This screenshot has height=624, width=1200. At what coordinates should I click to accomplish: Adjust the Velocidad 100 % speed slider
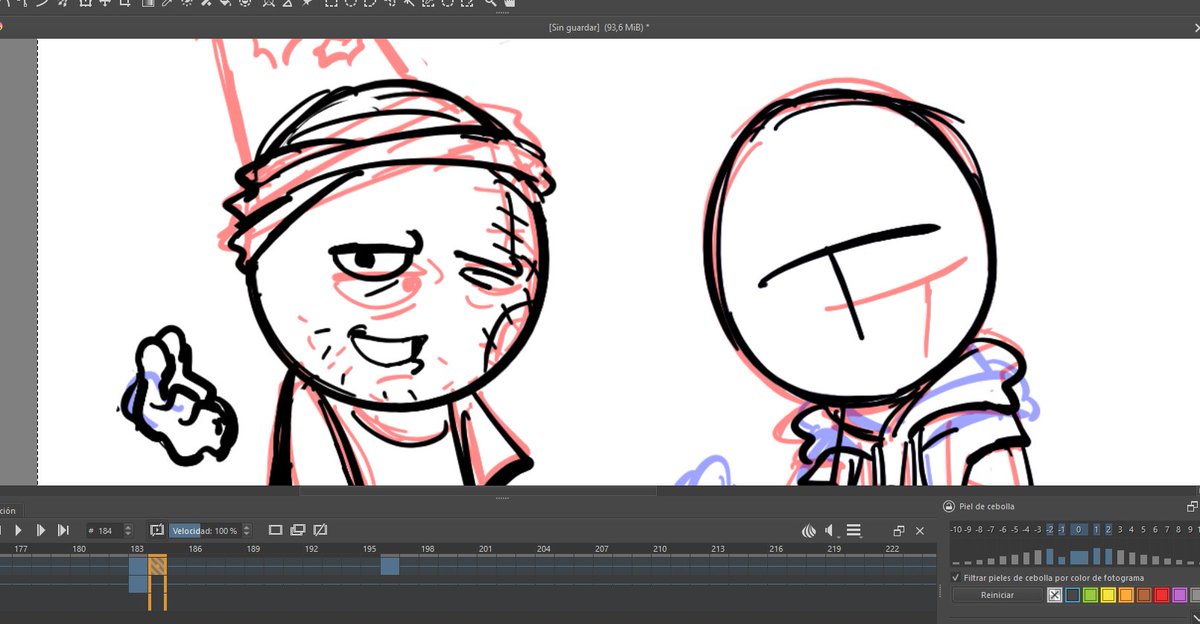(204, 530)
